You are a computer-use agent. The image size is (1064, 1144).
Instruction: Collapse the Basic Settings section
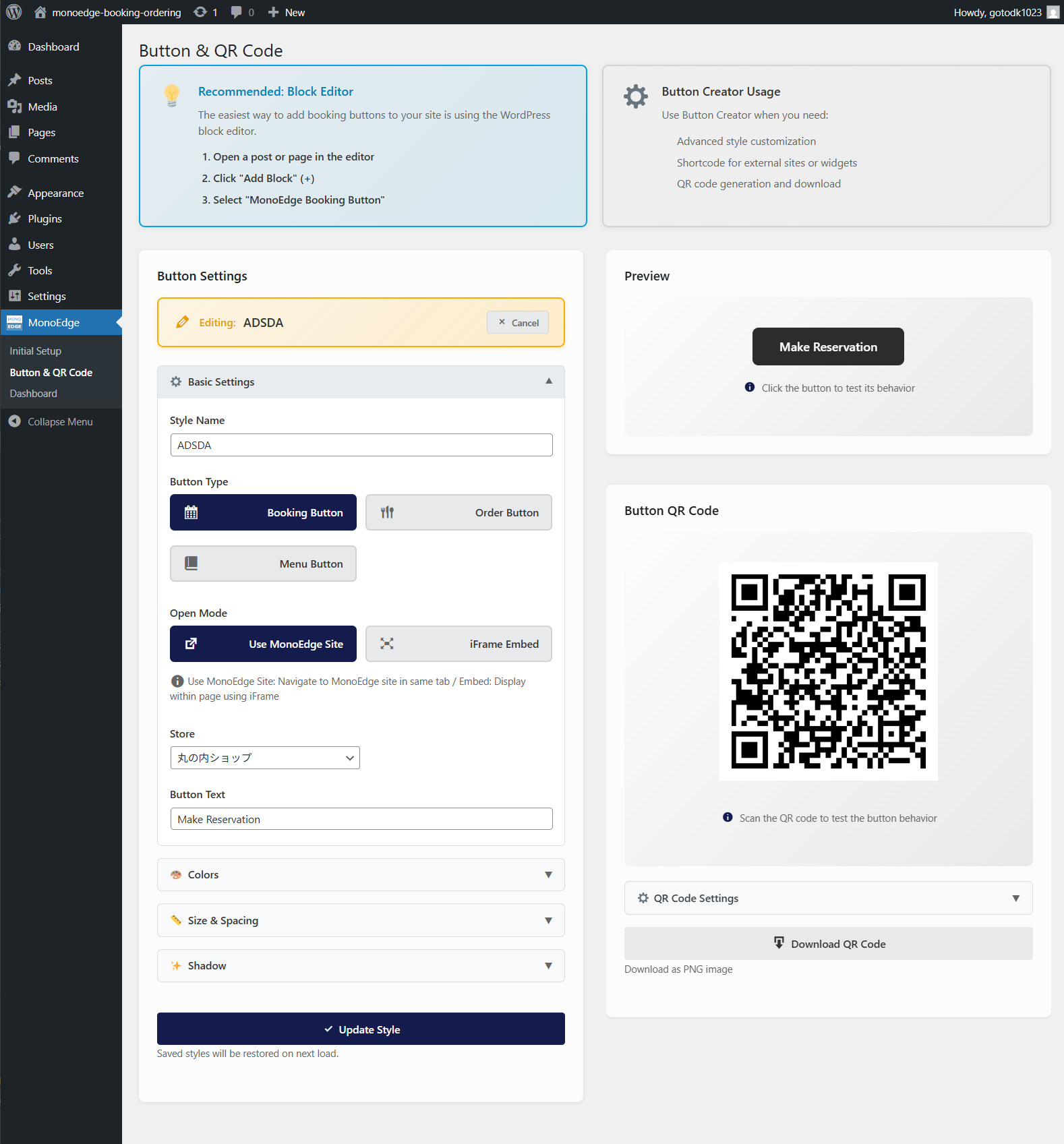(549, 382)
